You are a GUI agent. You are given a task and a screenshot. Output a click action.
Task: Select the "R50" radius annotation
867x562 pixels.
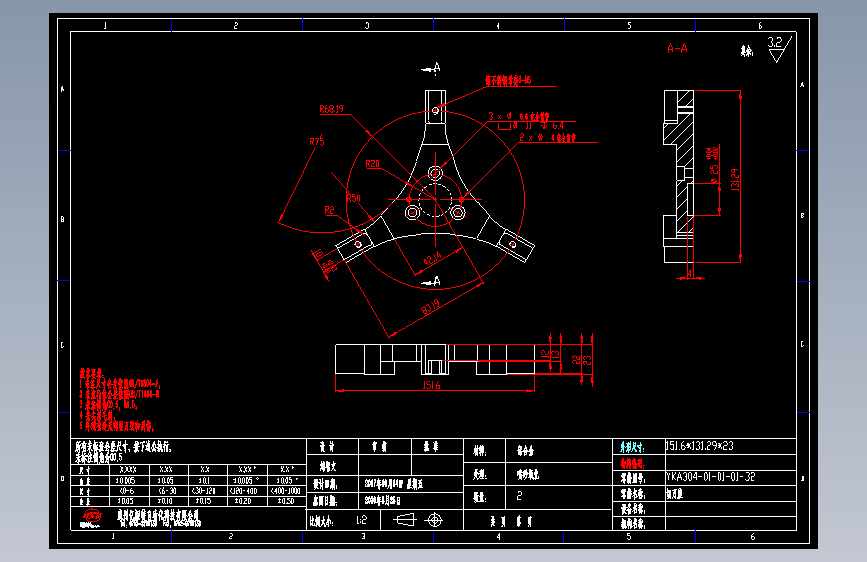(x=353, y=198)
